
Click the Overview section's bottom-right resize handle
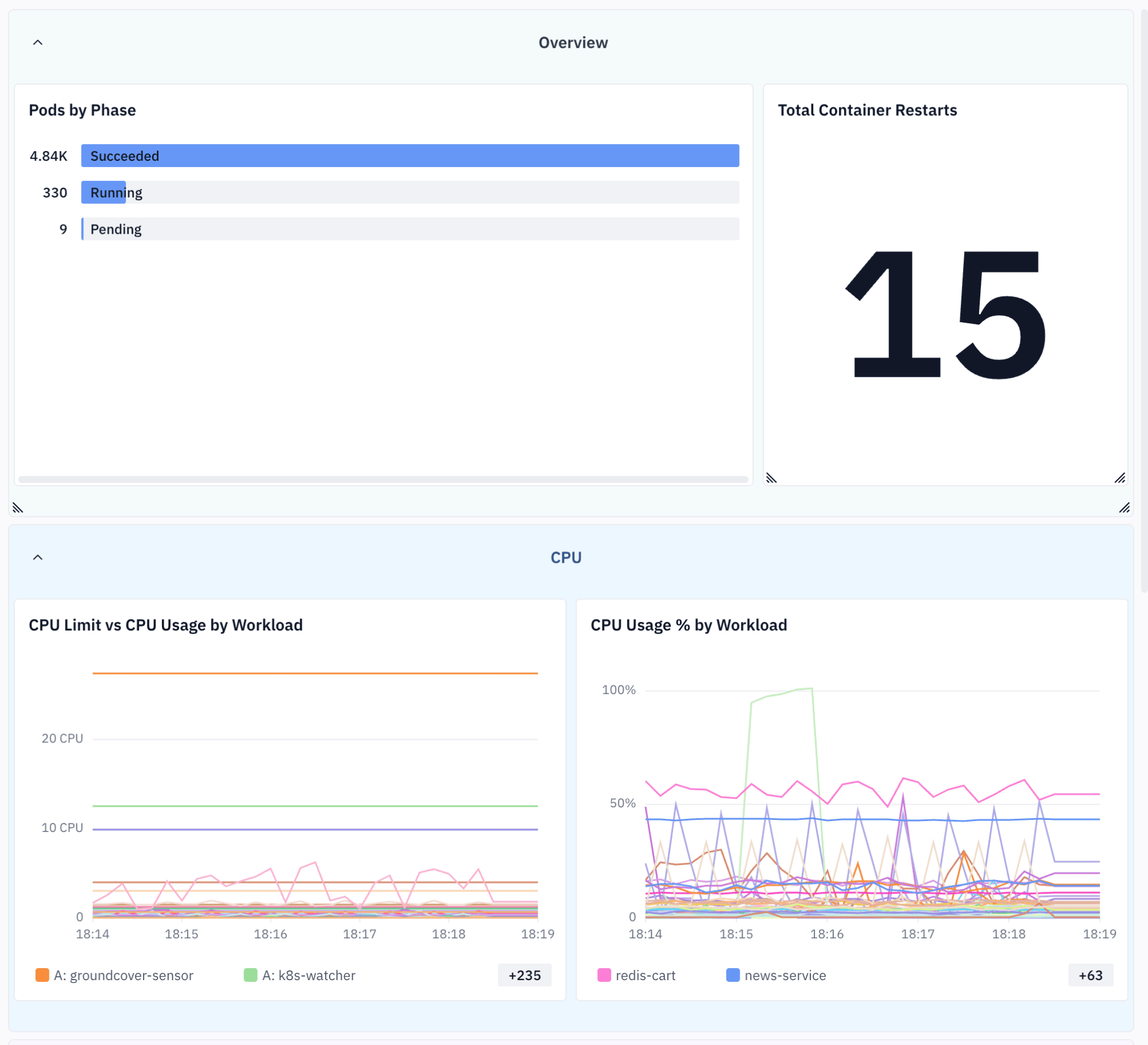(x=1124, y=508)
